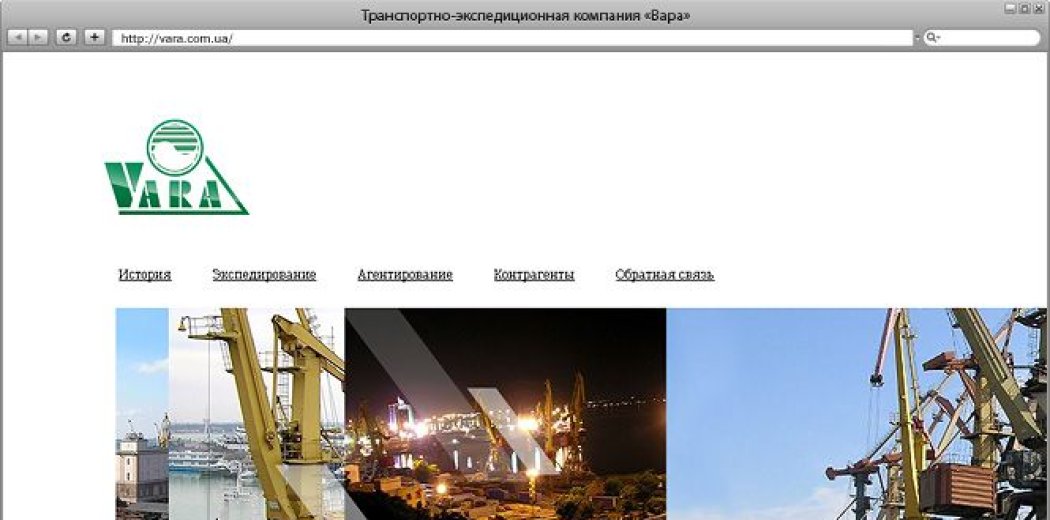Click the browser search field
1050x520 pixels.
click(982, 38)
